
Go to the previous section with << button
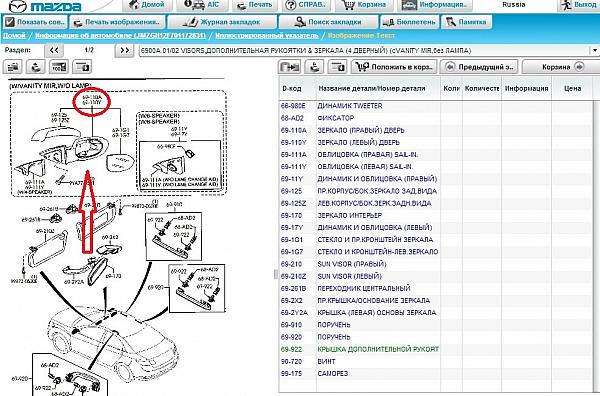pos(54,50)
